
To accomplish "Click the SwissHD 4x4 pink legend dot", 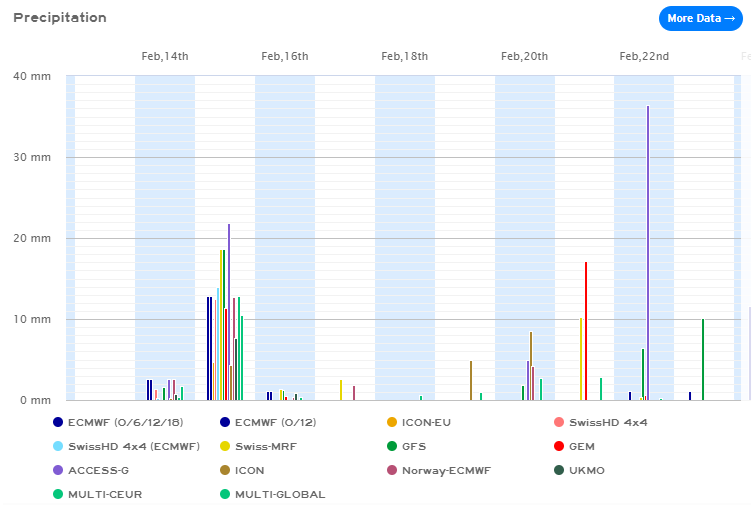I will pyautogui.click(x=559, y=422).
